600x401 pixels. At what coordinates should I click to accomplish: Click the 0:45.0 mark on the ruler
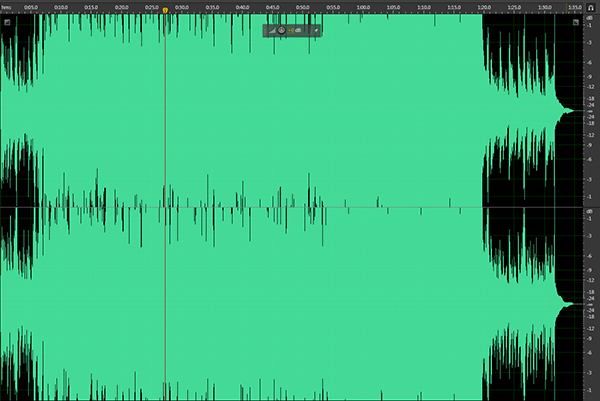(x=271, y=9)
